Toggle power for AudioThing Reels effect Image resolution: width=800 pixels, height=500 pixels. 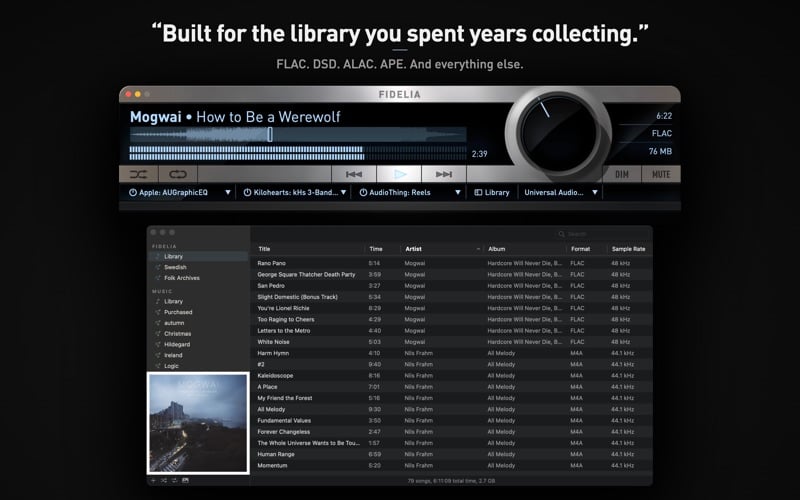click(x=363, y=192)
